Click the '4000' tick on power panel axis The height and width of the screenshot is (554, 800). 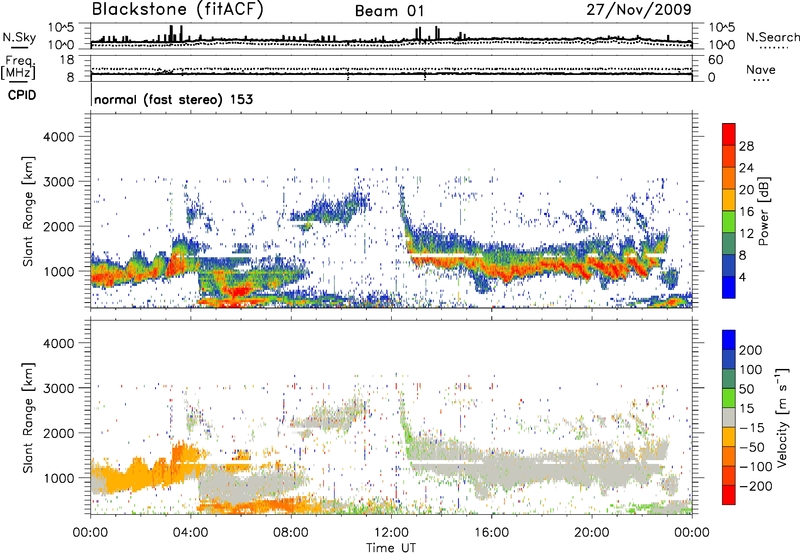point(58,137)
